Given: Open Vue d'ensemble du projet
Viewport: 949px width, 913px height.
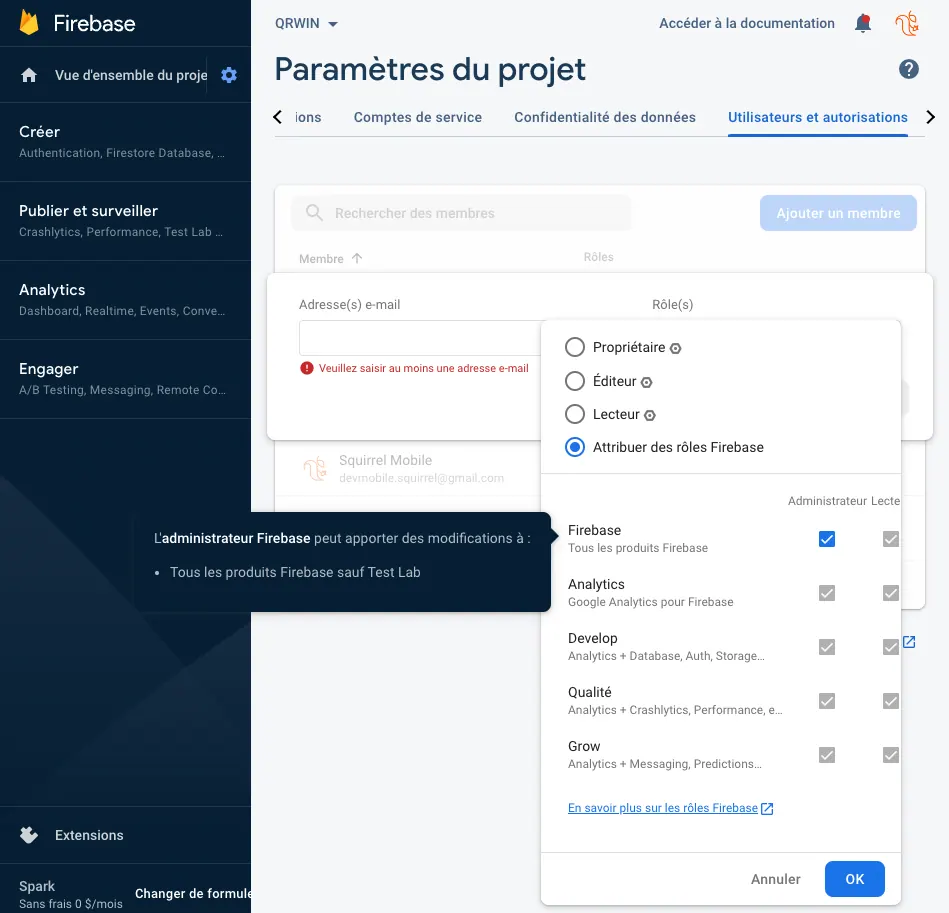Looking at the screenshot, I should (x=131, y=75).
